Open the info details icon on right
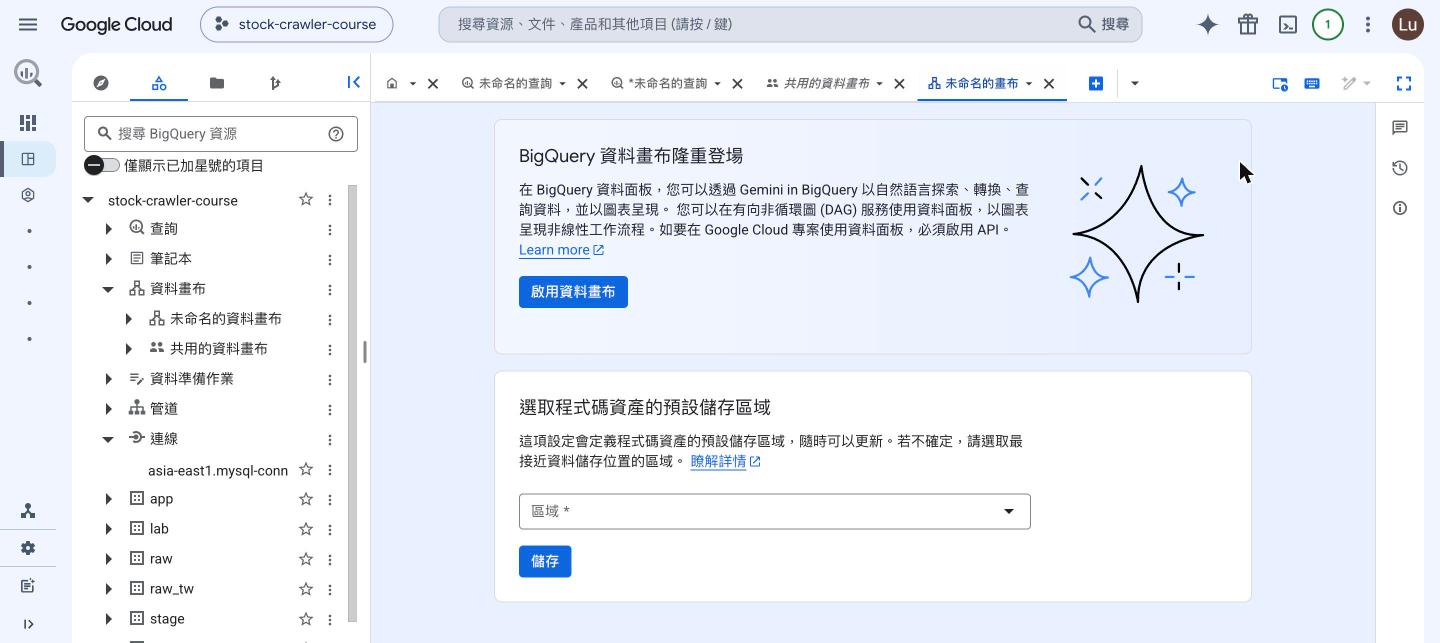The width and height of the screenshot is (1440, 643). (1400, 208)
